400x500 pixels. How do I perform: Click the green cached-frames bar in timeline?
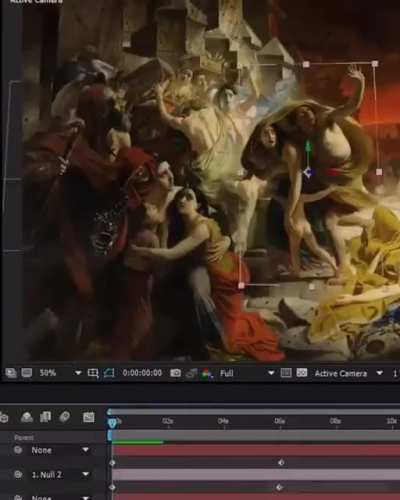pos(138,442)
